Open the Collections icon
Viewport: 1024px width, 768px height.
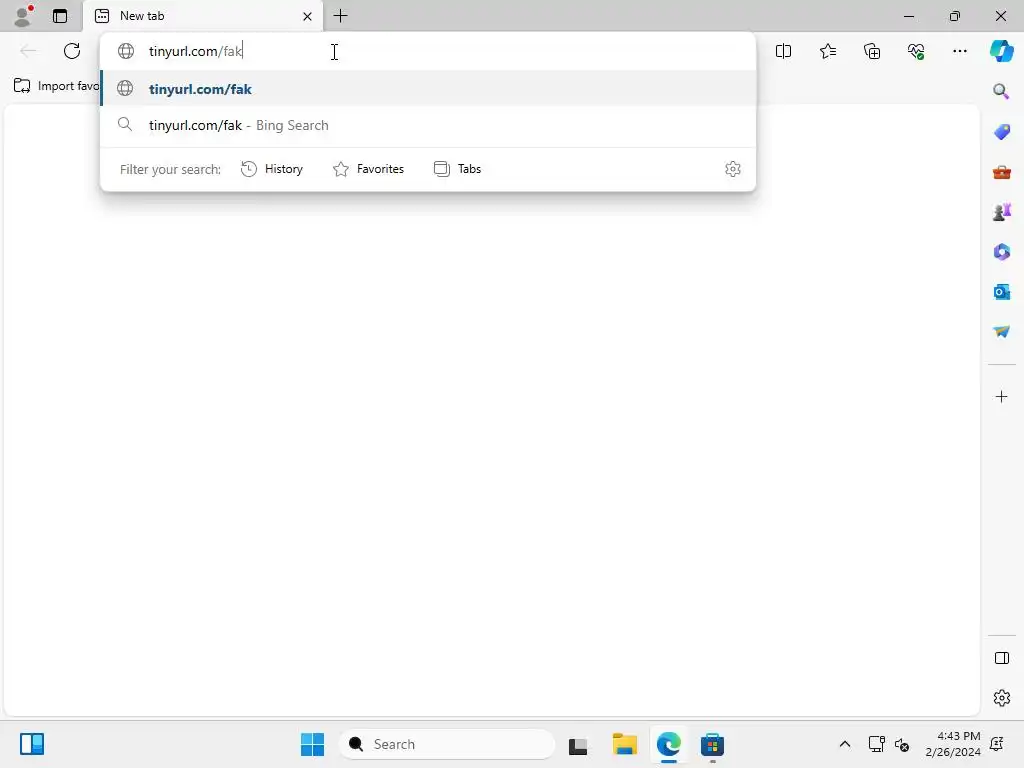click(x=872, y=51)
